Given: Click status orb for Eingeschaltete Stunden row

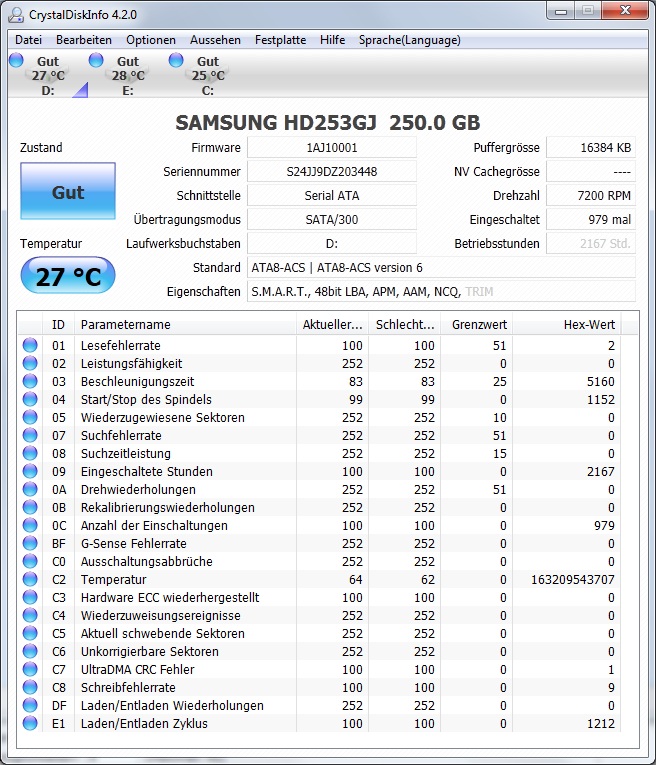Looking at the screenshot, I should point(30,471).
